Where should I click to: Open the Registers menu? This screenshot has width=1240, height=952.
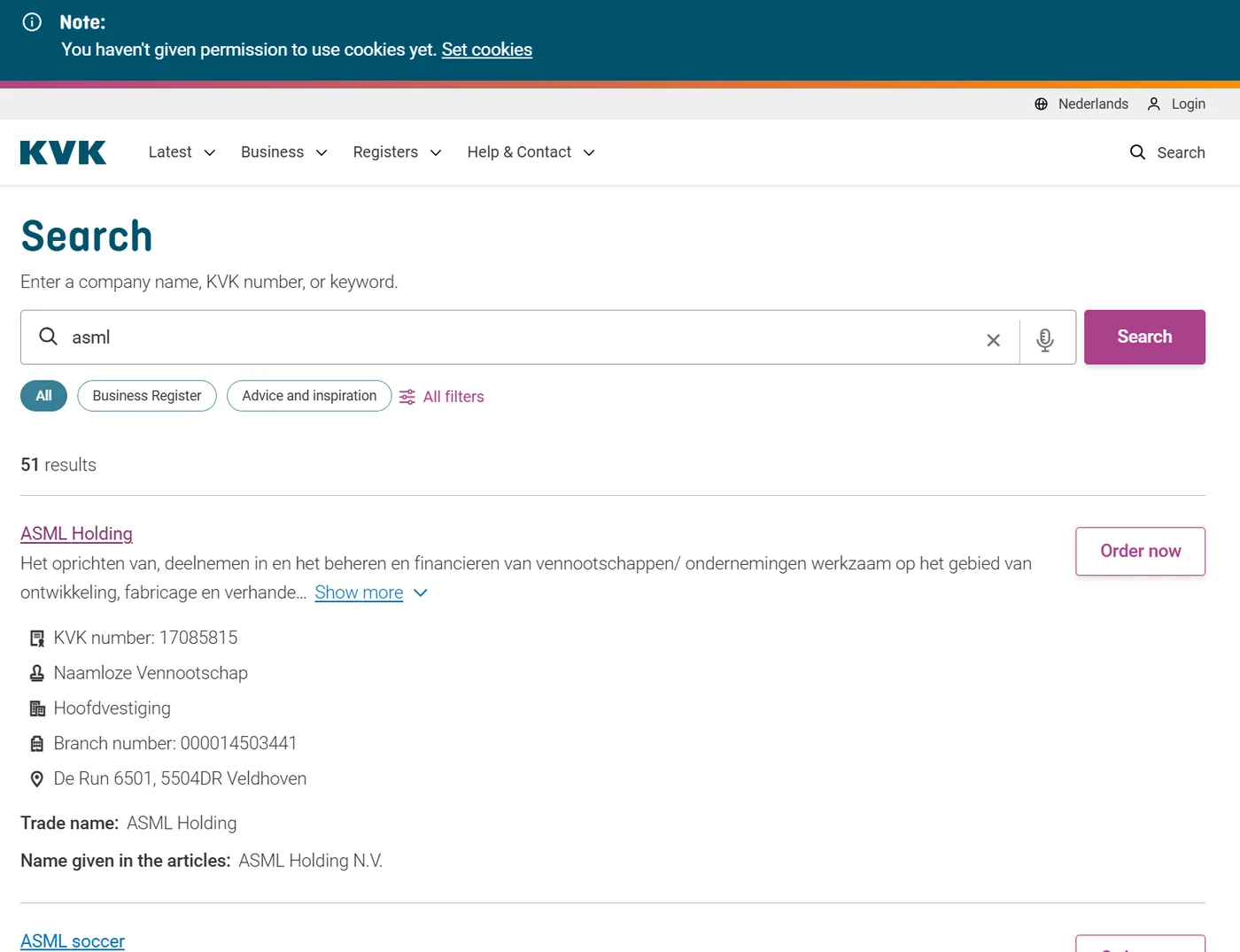(x=385, y=152)
